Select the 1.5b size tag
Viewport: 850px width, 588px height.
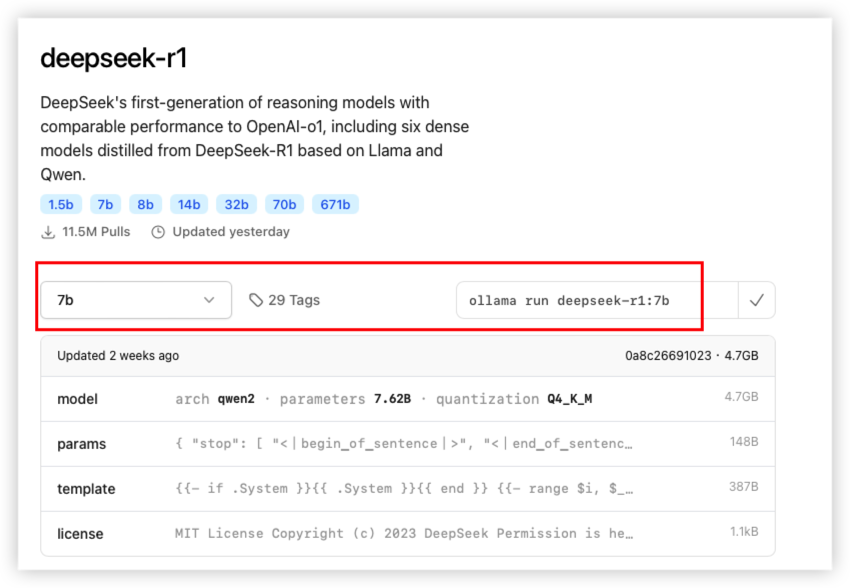coord(61,205)
